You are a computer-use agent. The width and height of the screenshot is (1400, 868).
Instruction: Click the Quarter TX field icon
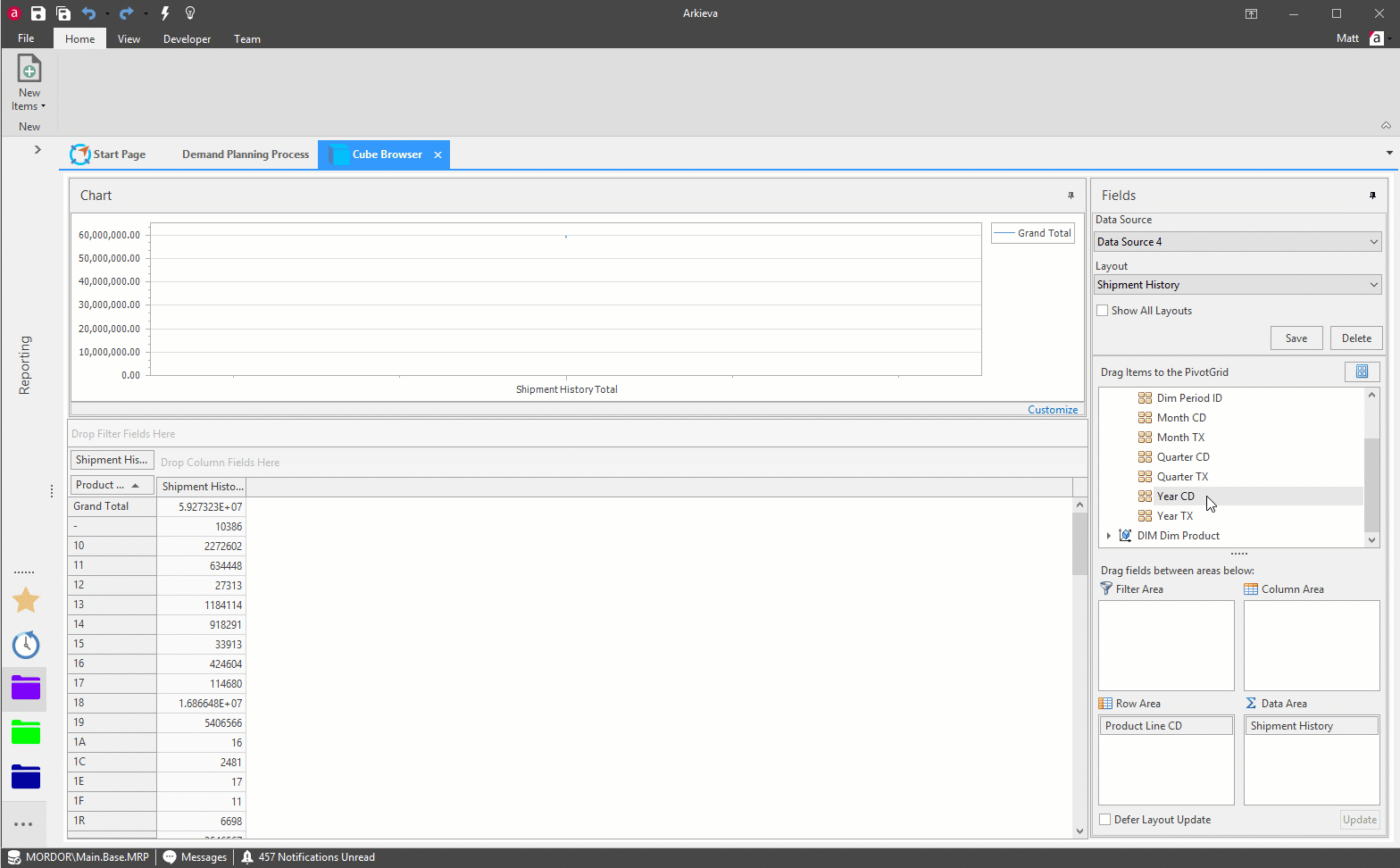[x=1145, y=477]
